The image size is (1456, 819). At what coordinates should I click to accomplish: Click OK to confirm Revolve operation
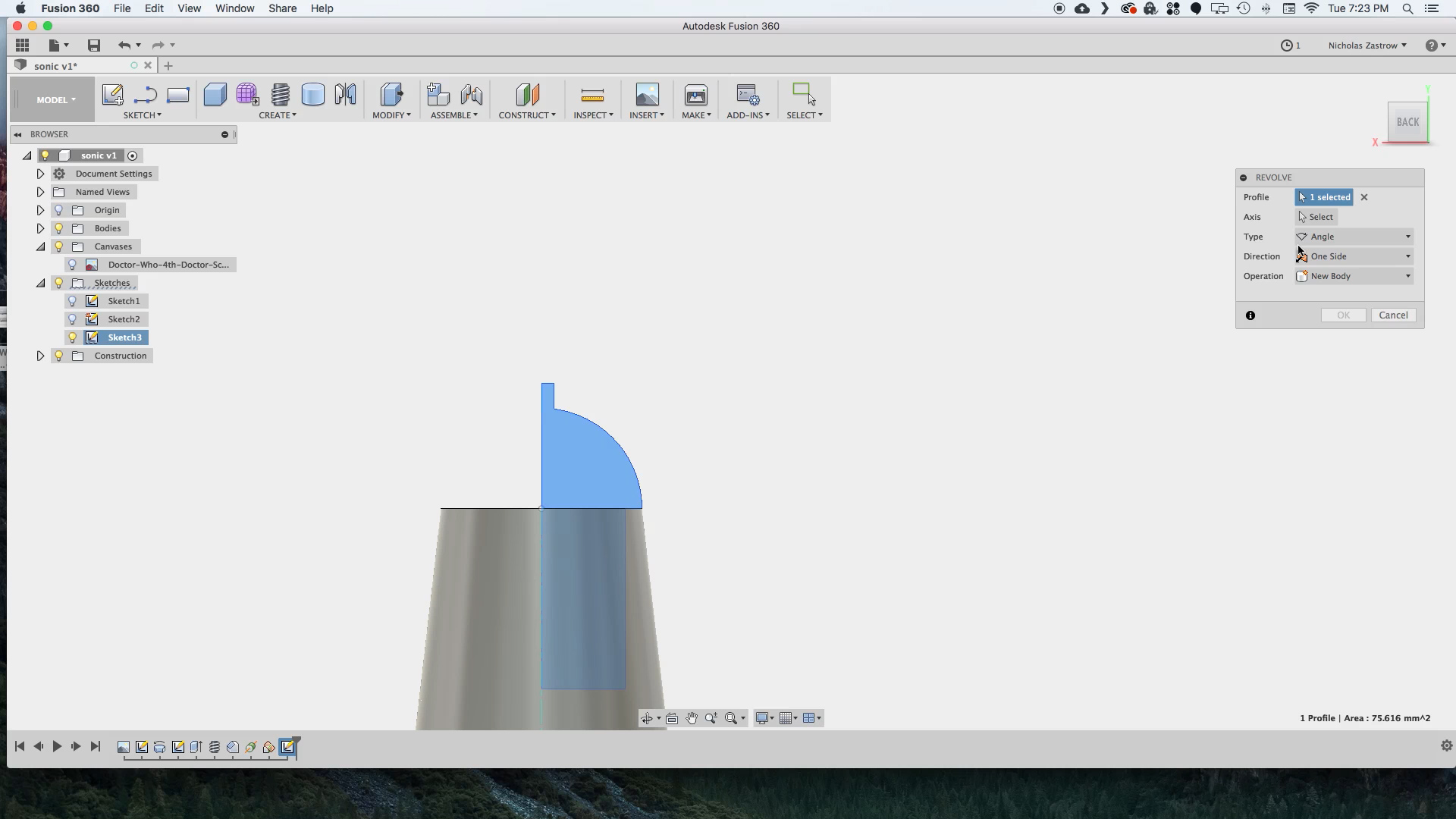click(1343, 314)
